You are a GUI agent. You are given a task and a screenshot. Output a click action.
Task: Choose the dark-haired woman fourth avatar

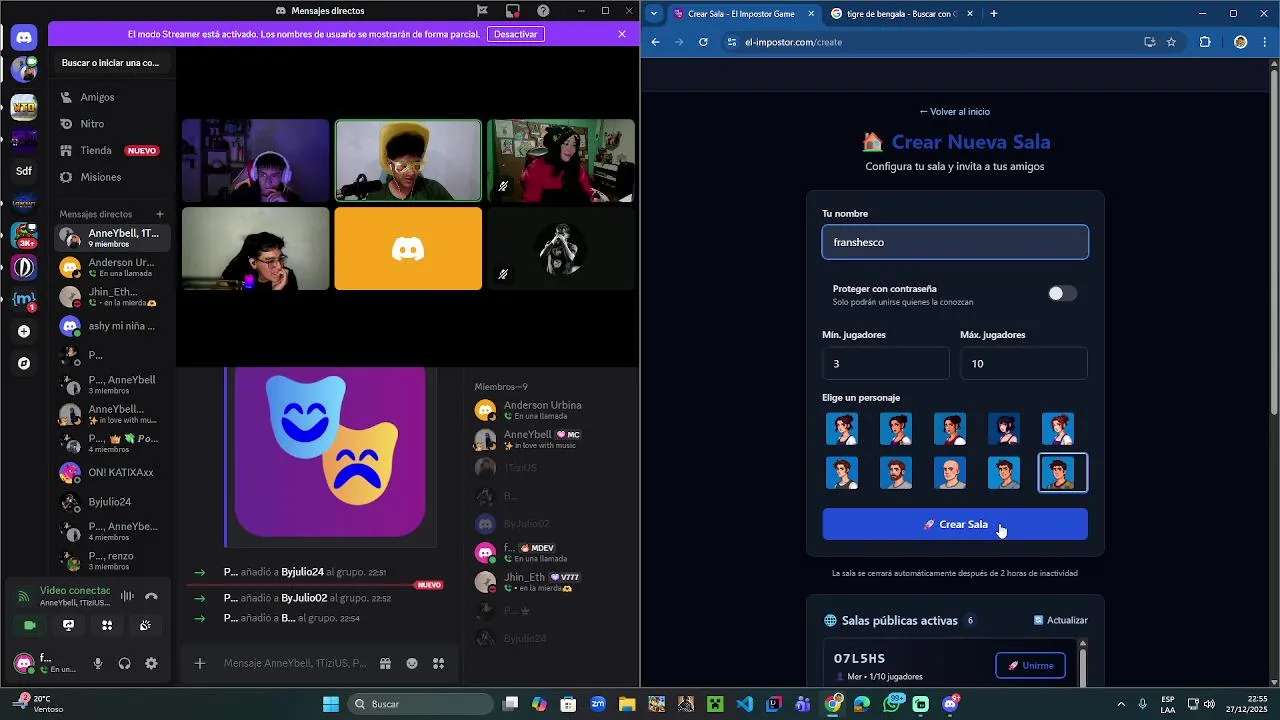(x=1003, y=428)
